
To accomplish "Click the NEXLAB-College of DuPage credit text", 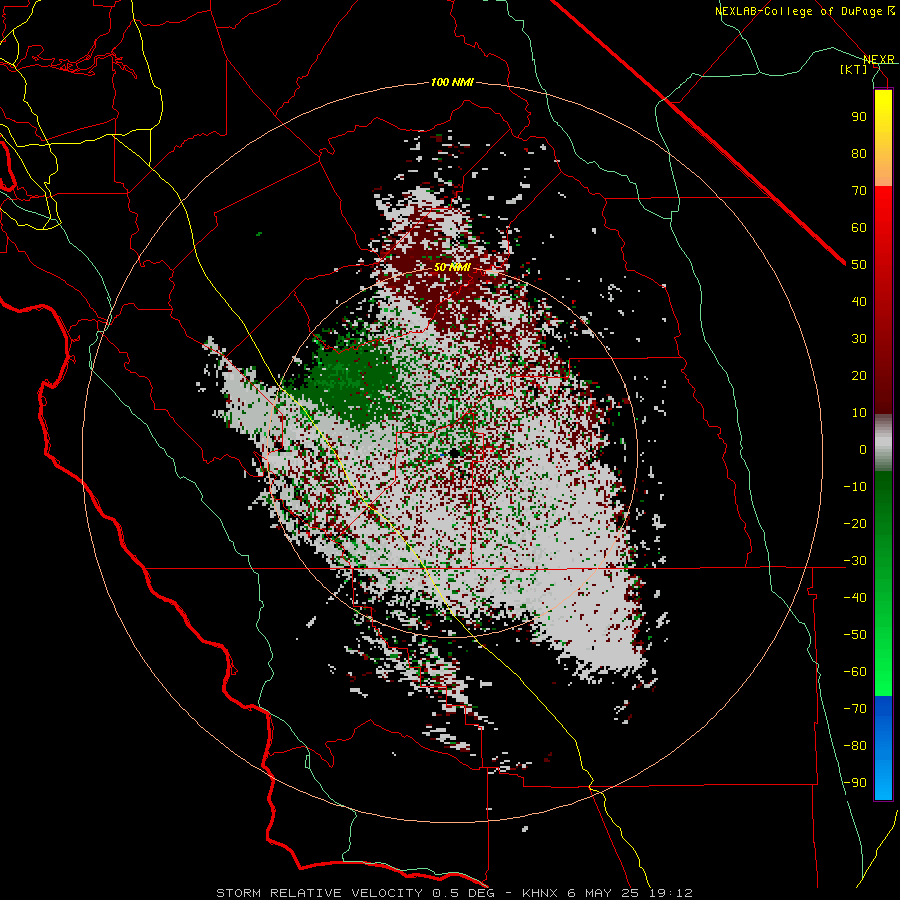I will (804, 11).
